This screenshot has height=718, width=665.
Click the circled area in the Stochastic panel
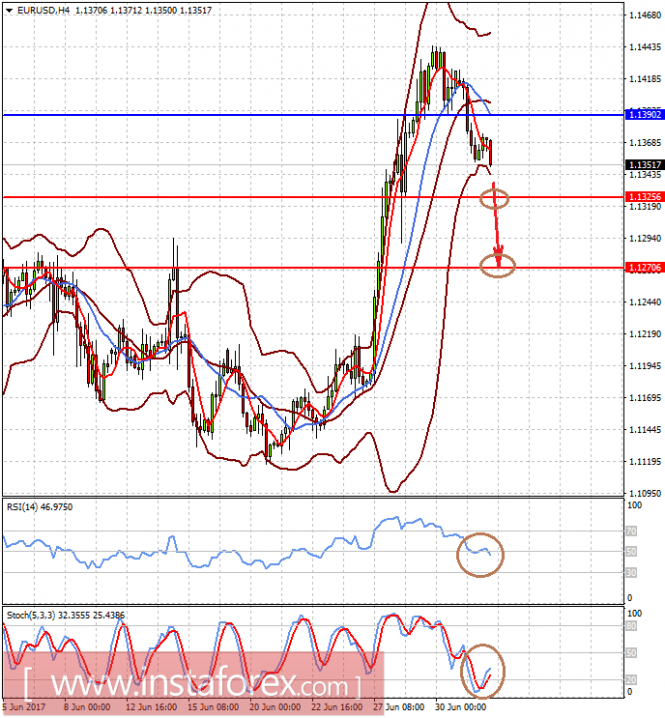pos(483,671)
